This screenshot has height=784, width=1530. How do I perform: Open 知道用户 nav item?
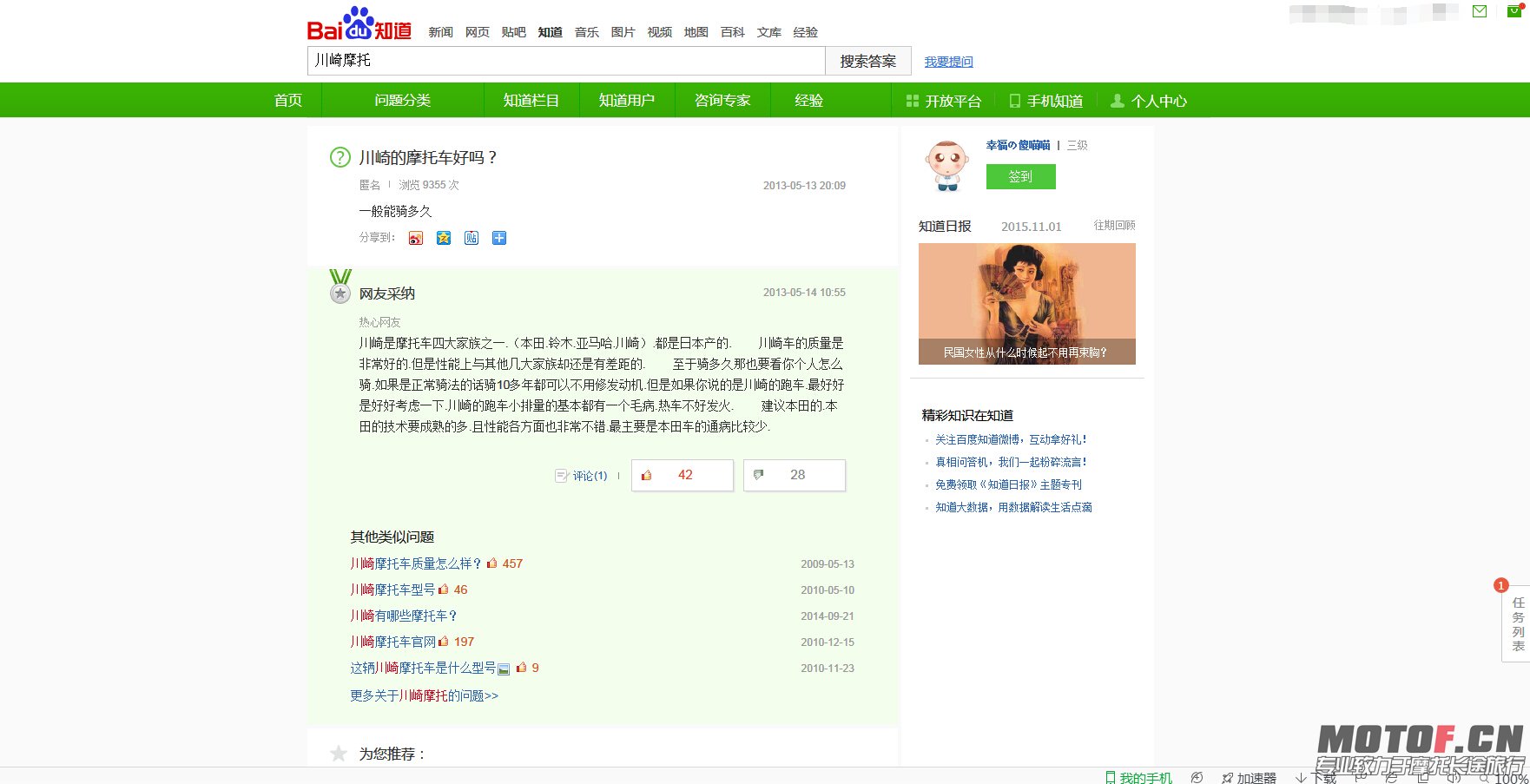[627, 100]
